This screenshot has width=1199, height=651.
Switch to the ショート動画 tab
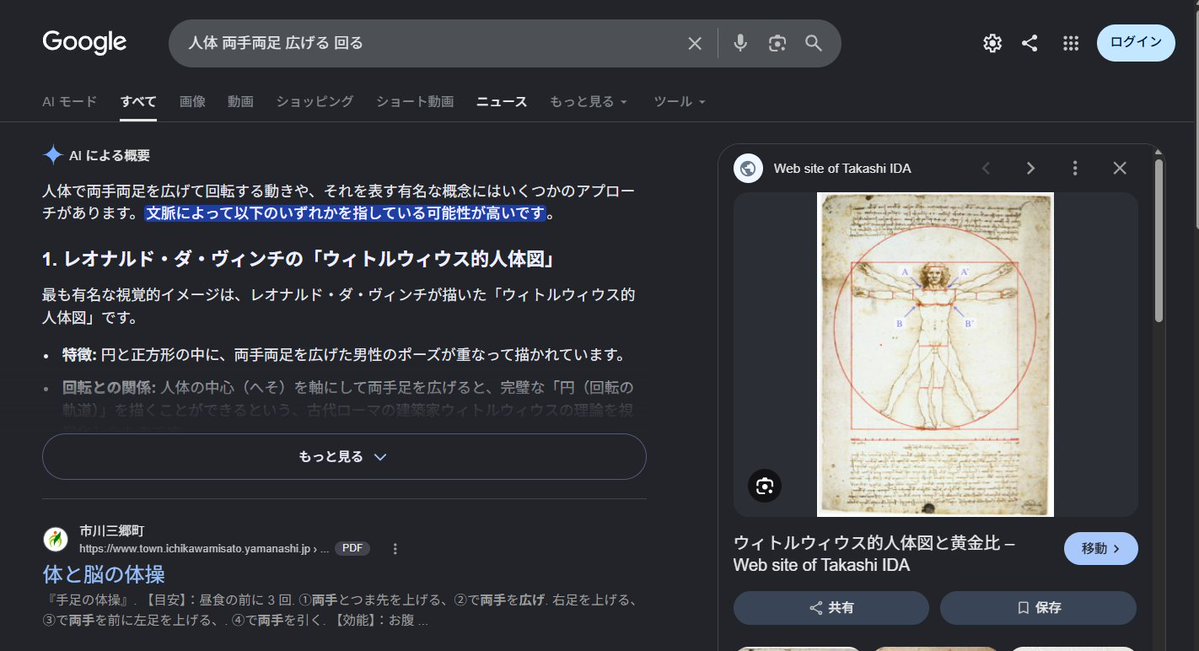click(414, 102)
